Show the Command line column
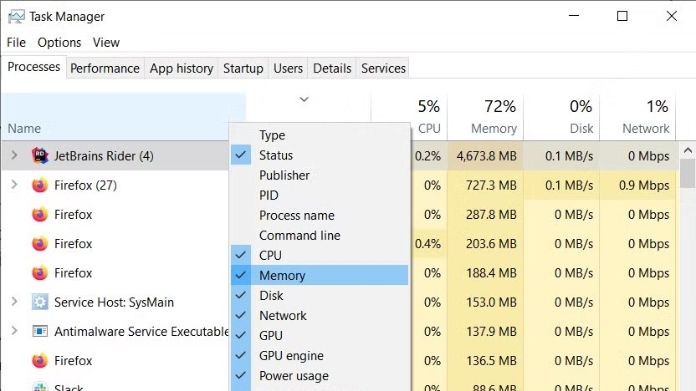Screen dimensions: 696x391 319,235
